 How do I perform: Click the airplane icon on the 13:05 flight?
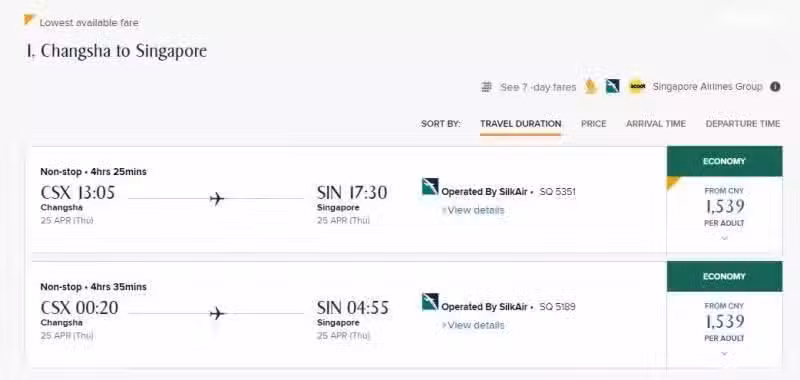[217, 198]
